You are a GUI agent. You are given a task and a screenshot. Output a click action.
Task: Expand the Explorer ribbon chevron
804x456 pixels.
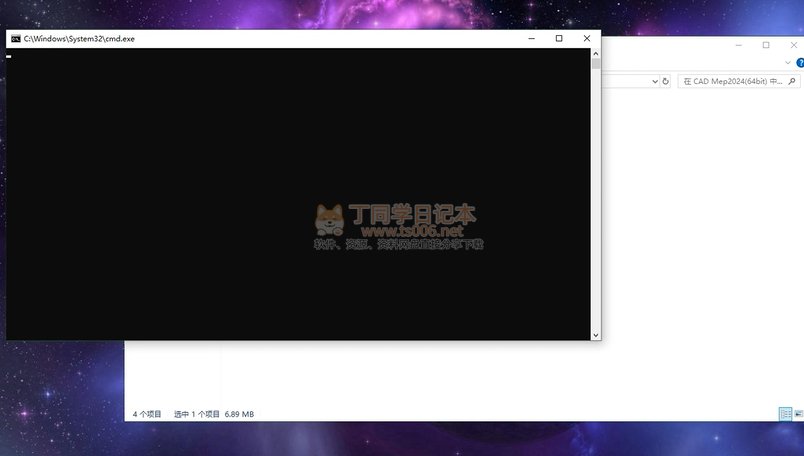[788, 63]
